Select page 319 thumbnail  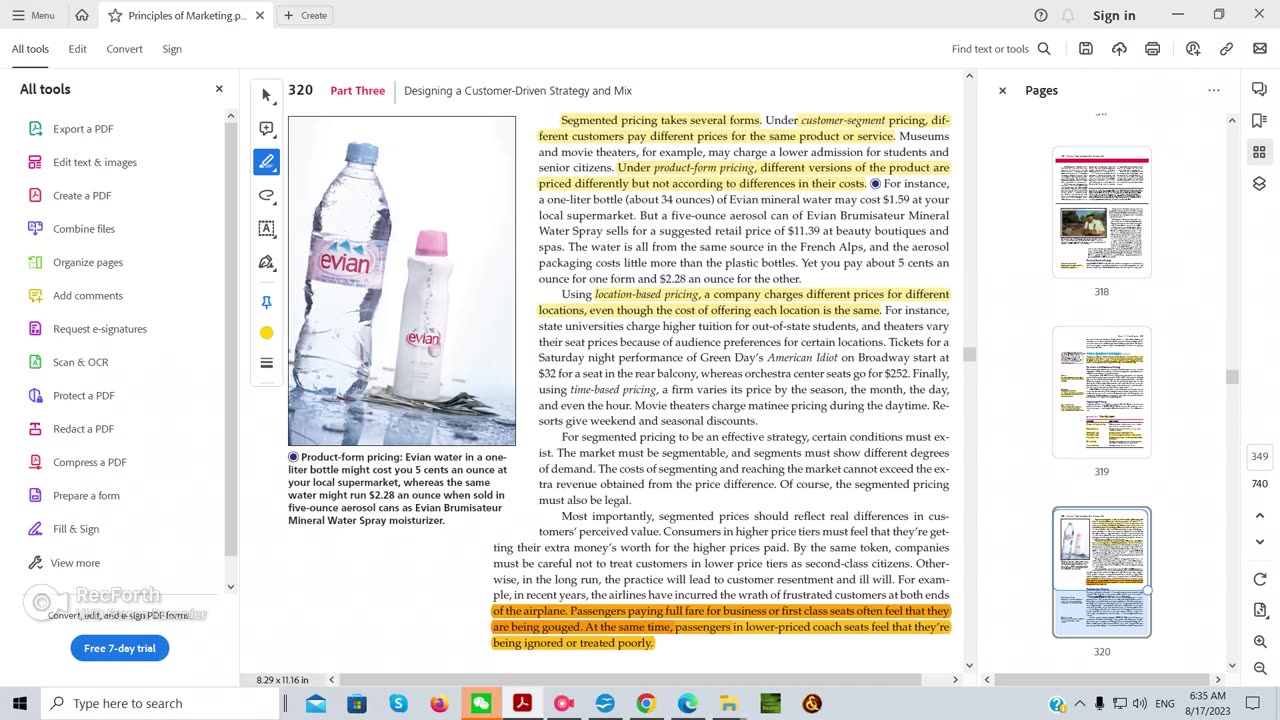tap(1101, 392)
